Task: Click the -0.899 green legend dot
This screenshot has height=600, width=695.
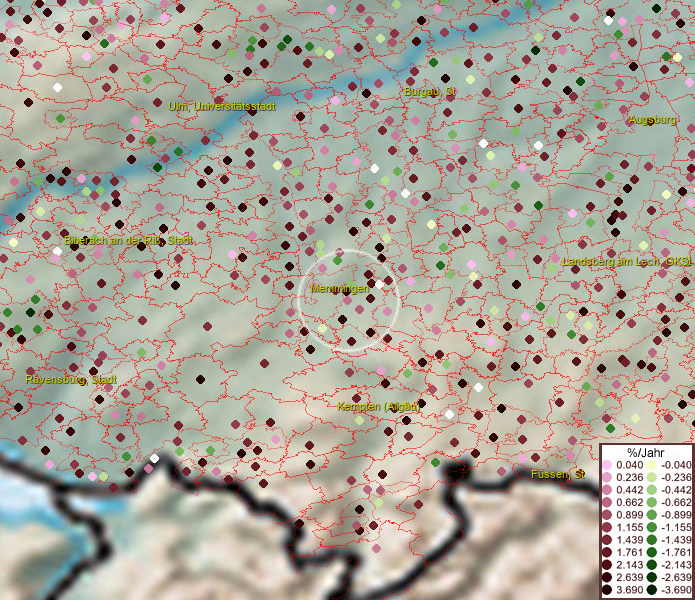Action: tap(651, 516)
